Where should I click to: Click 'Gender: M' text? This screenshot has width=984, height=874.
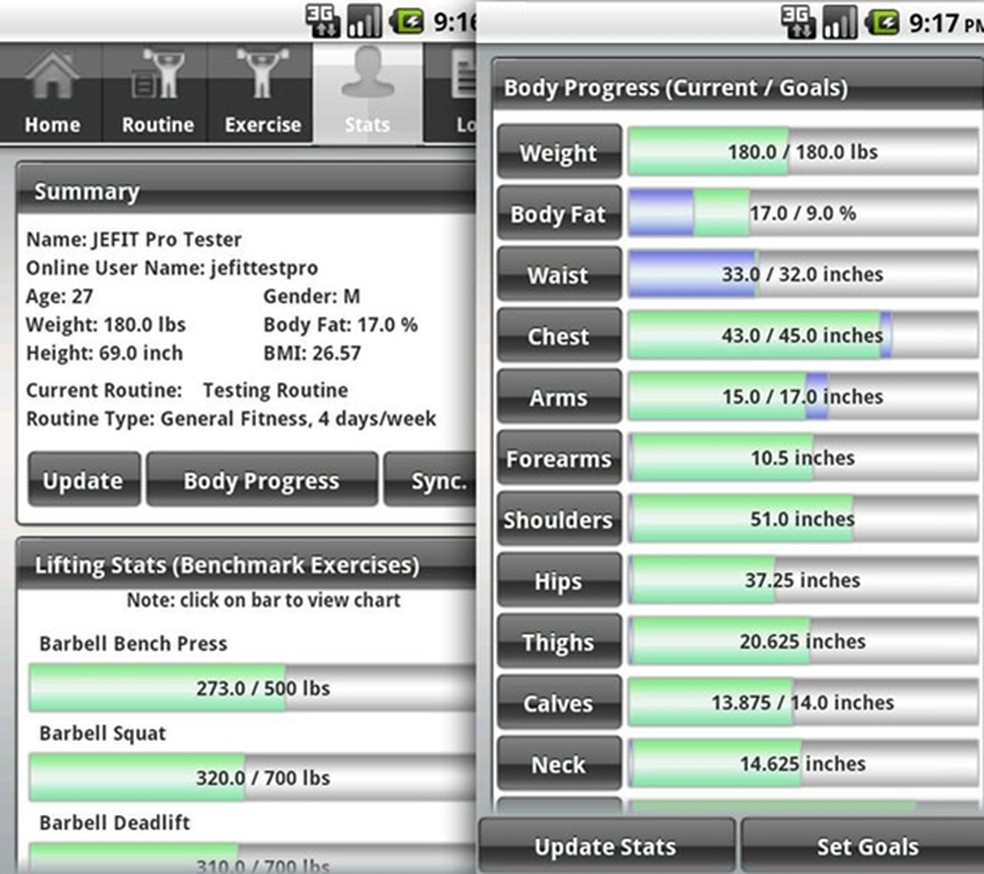click(312, 296)
